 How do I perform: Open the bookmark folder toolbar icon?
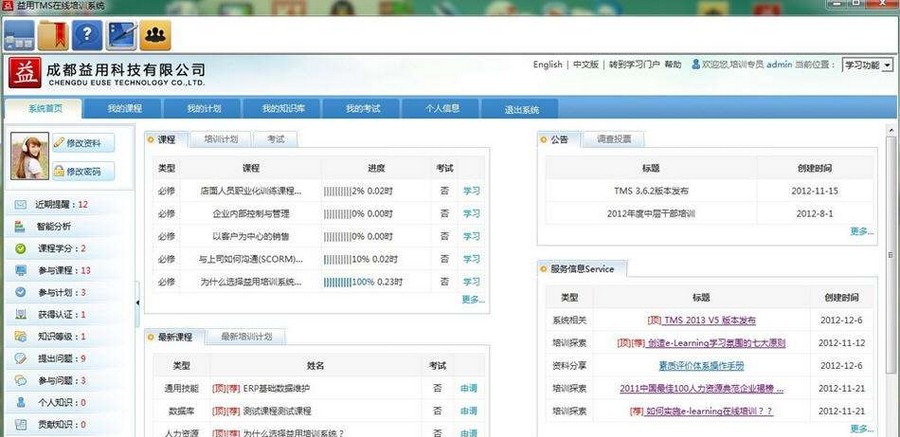[x=53, y=35]
